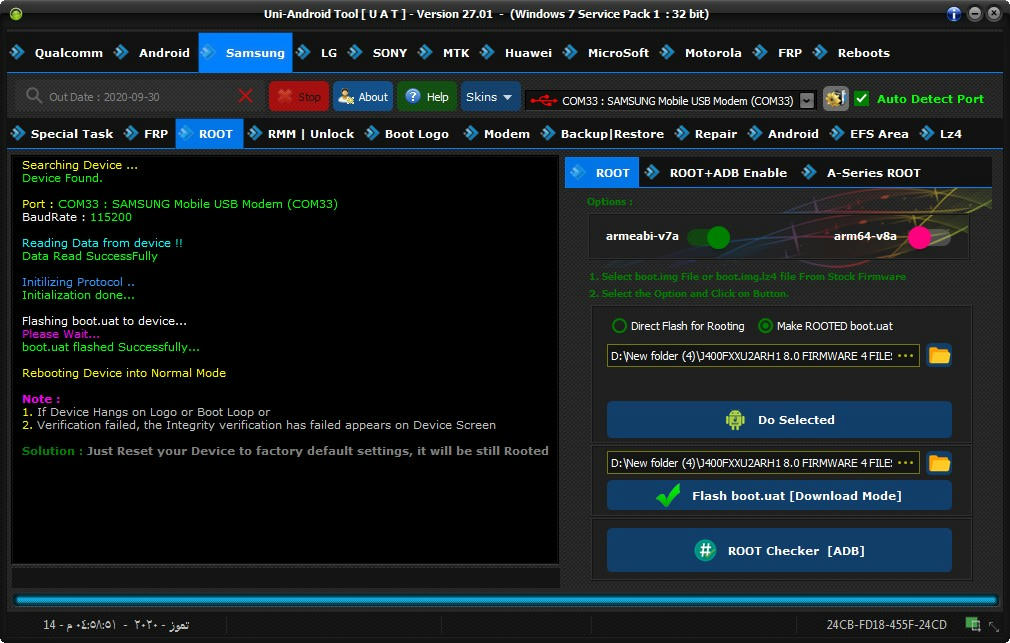Open the About dialog

(x=363, y=97)
